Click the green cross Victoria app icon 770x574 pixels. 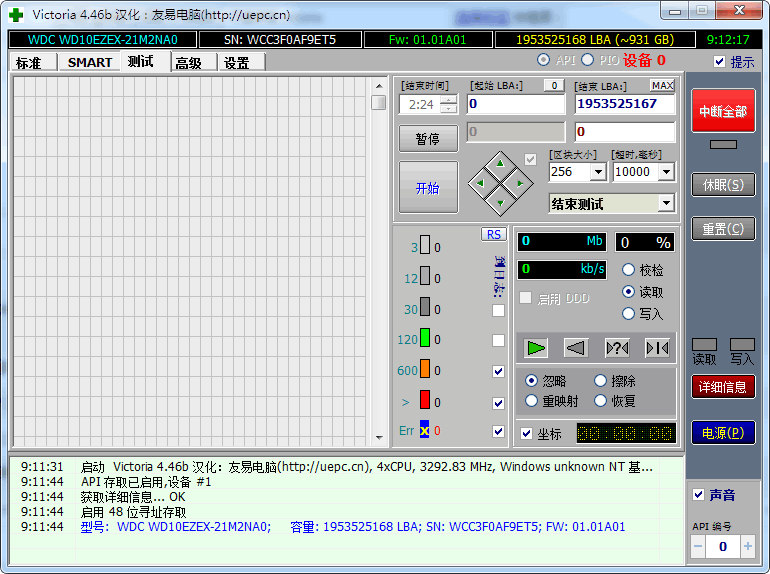click(x=16, y=14)
